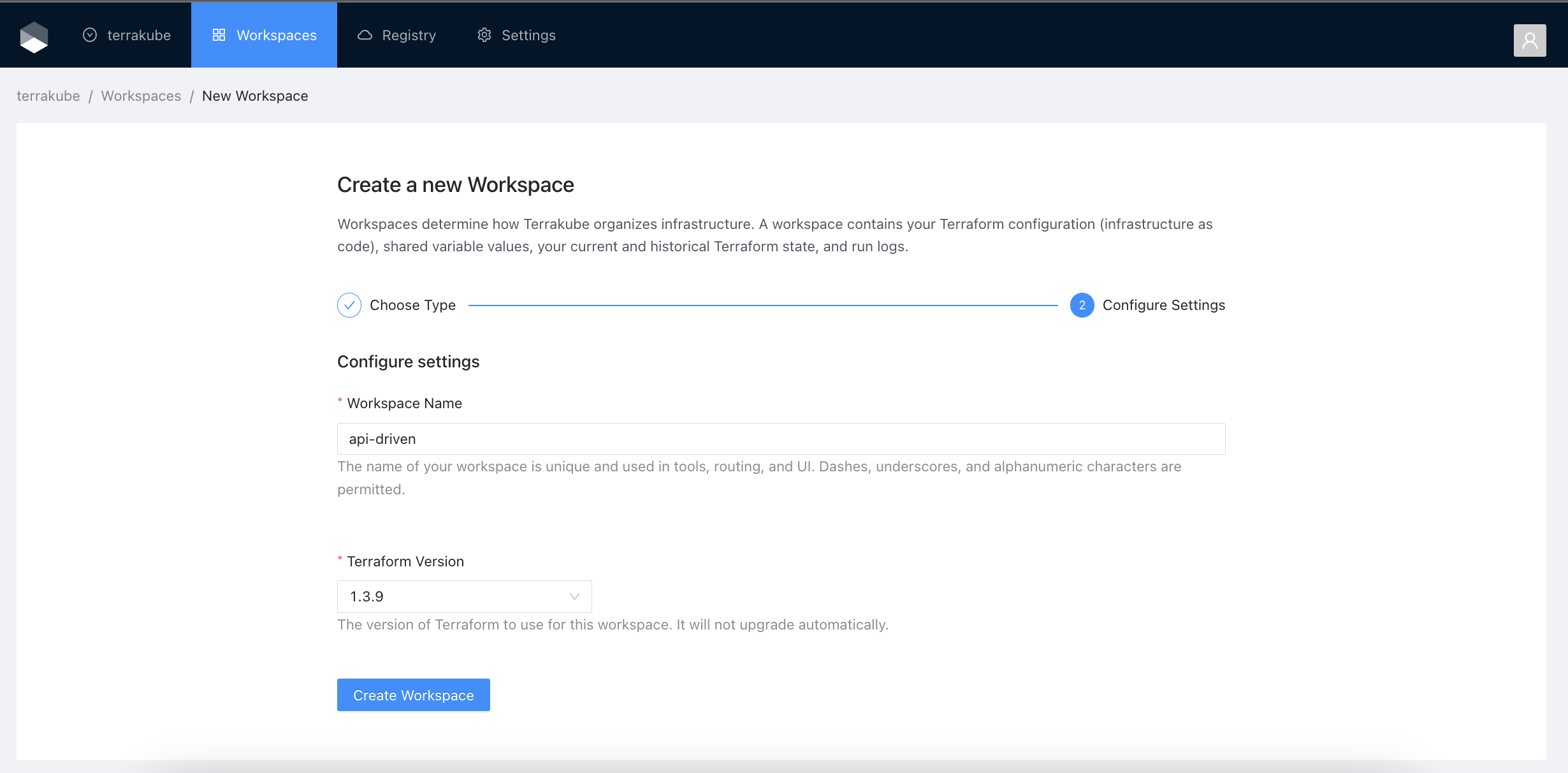Screen dimensions: 1568x773
Task: Select the Configure Settings step label
Action: point(1163,306)
